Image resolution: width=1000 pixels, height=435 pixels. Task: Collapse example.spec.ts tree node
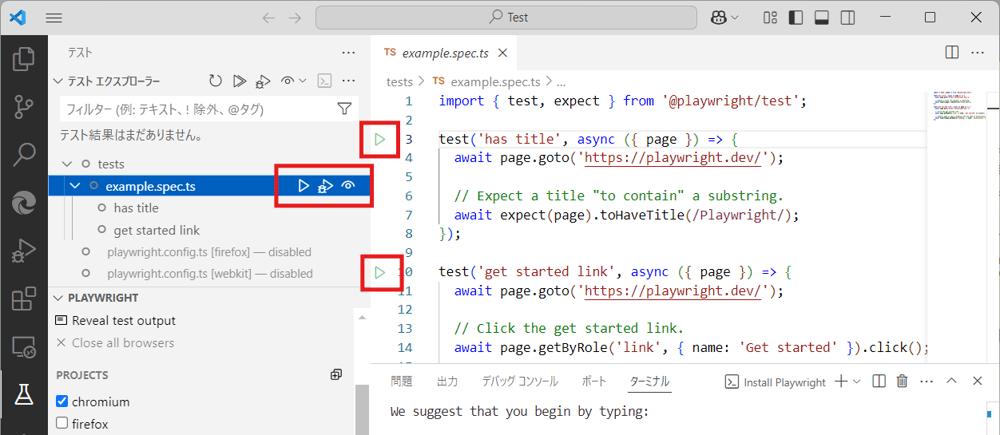tap(75, 186)
